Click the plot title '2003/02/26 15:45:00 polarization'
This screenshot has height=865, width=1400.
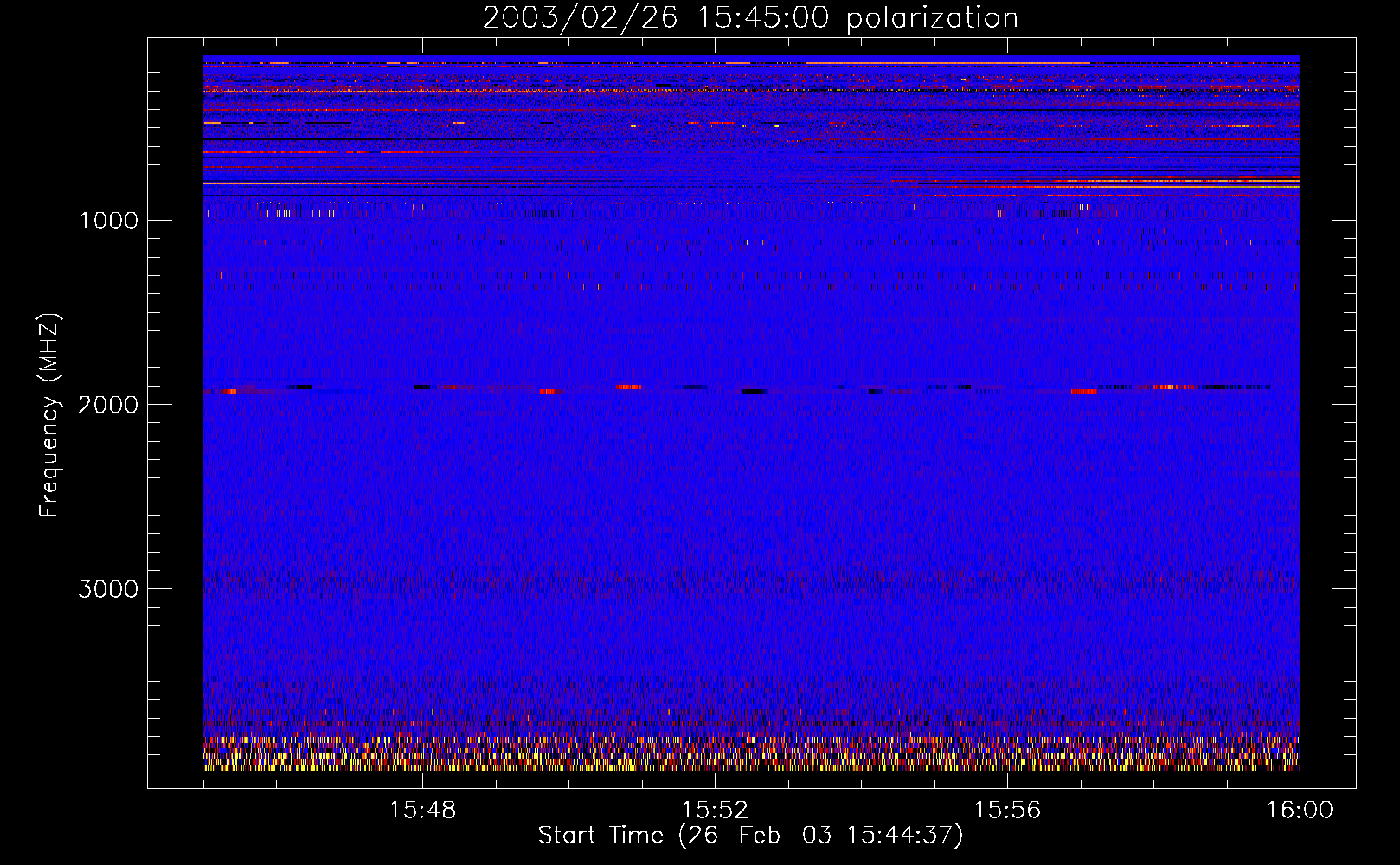(x=750, y=18)
